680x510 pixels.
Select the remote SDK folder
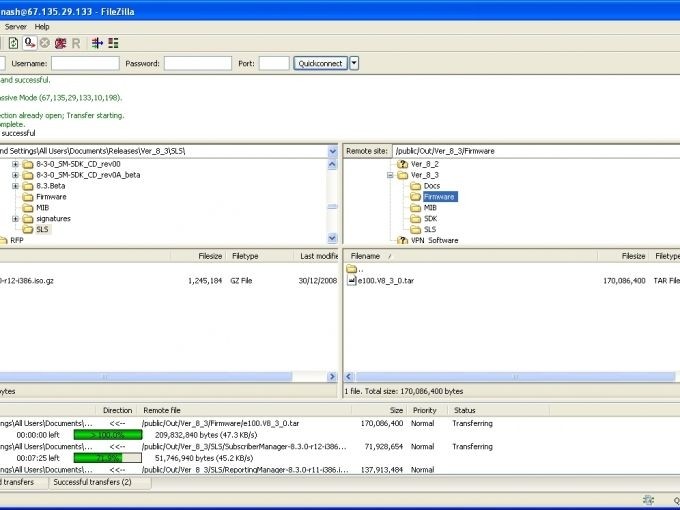(430, 219)
